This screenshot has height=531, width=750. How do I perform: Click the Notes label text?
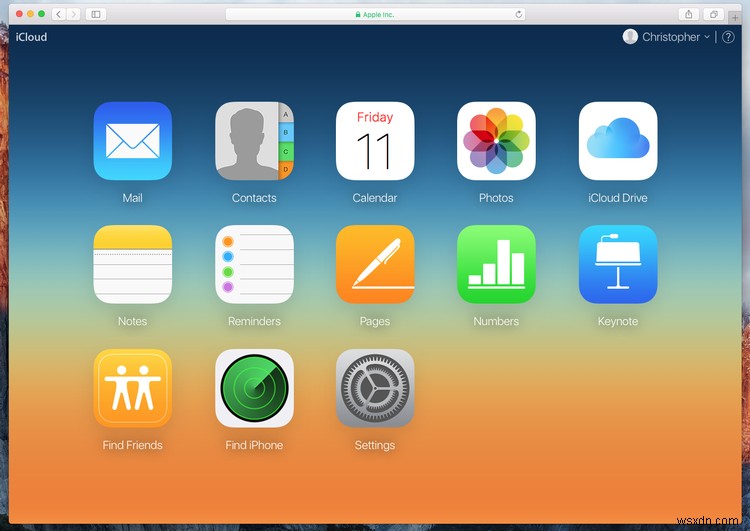[x=132, y=321]
